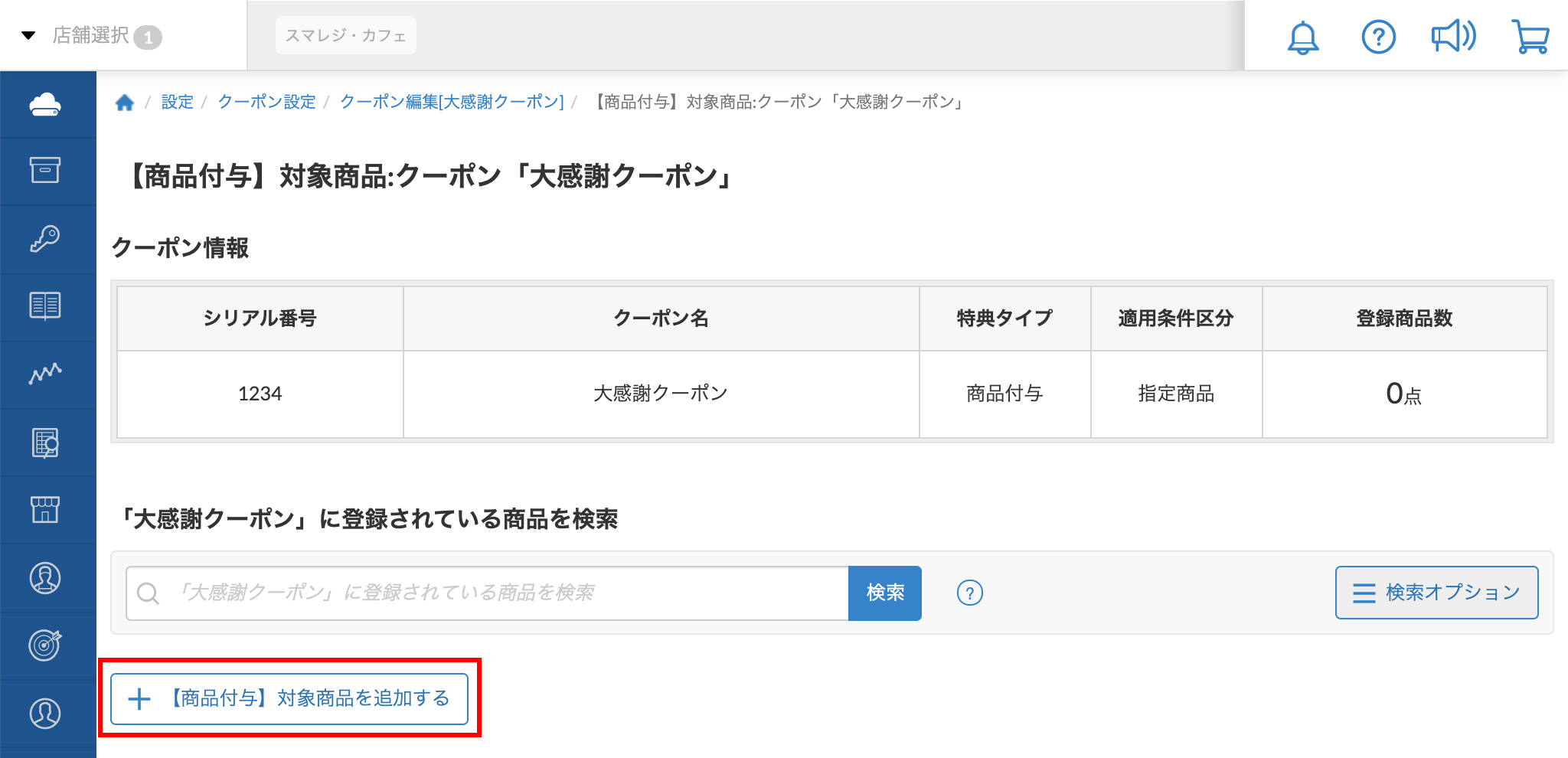Click serial number cell 1234
The height and width of the screenshot is (758, 1568).
click(260, 394)
